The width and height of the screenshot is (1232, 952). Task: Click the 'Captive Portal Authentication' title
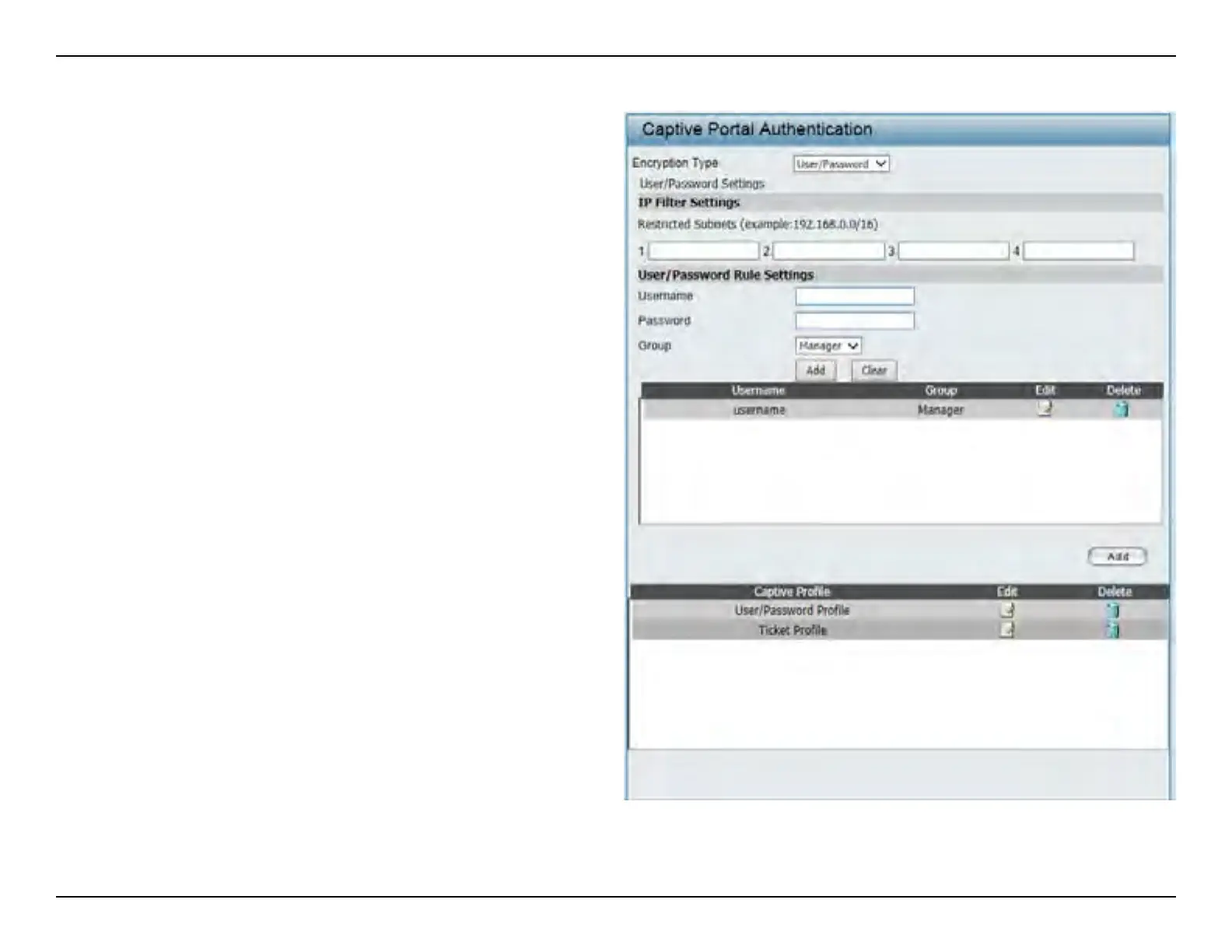click(757, 129)
